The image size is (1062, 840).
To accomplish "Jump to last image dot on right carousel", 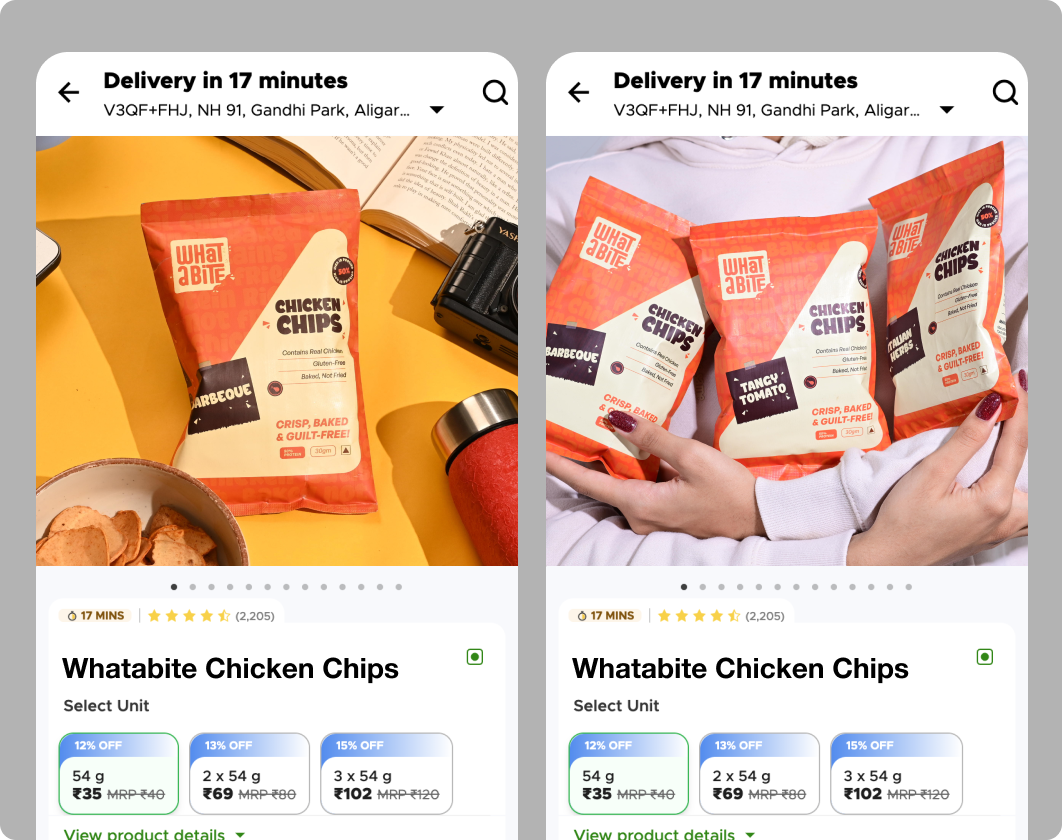I will pos(908,587).
